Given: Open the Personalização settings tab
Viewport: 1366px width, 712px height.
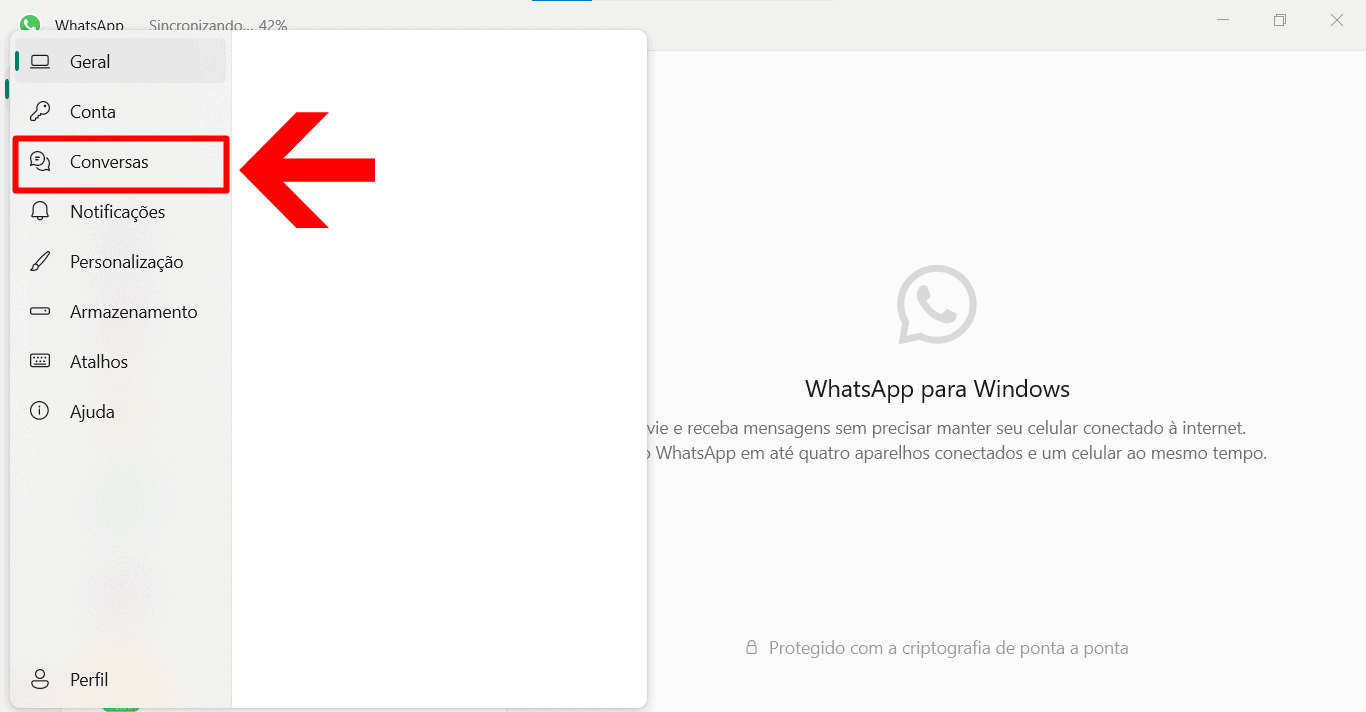Looking at the screenshot, I should pos(120,262).
